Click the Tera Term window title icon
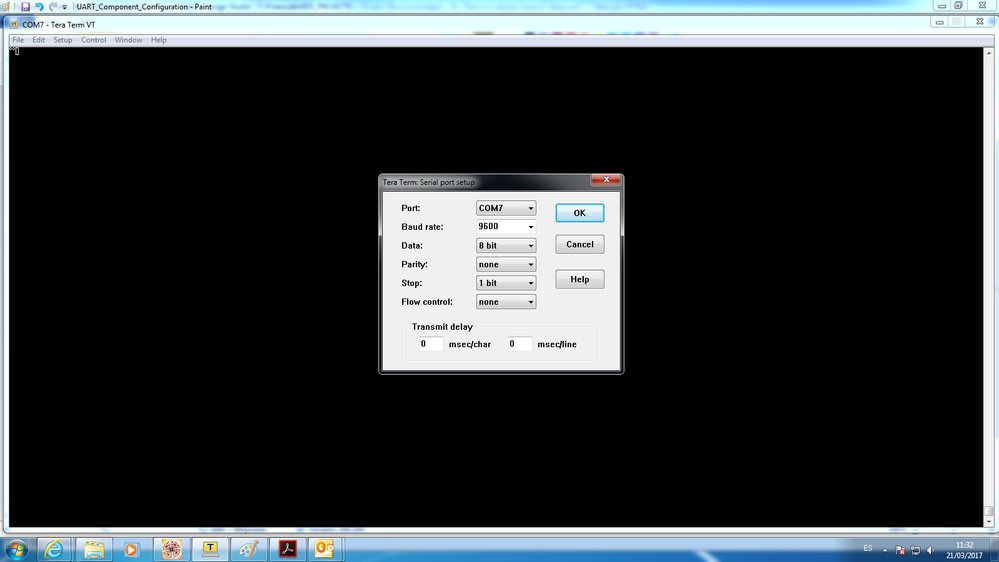Image resolution: width=999 pixels, height=562 pixels. [x=14, y=25]
